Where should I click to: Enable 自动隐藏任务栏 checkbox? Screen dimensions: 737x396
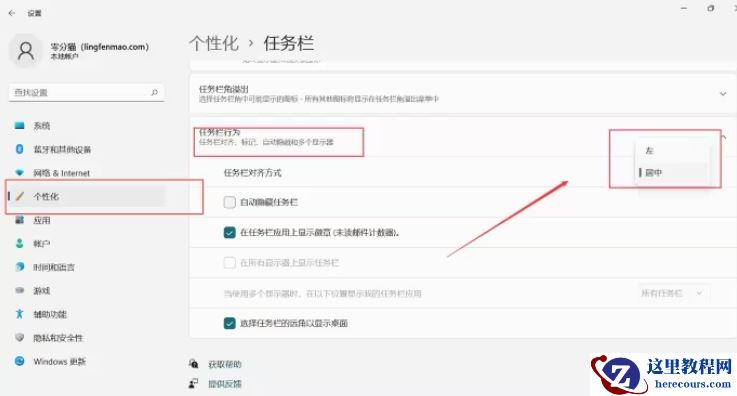[229, 202]
